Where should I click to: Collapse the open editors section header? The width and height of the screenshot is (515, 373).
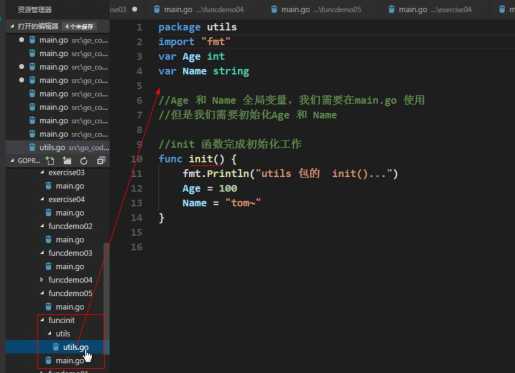pos(12,26)
